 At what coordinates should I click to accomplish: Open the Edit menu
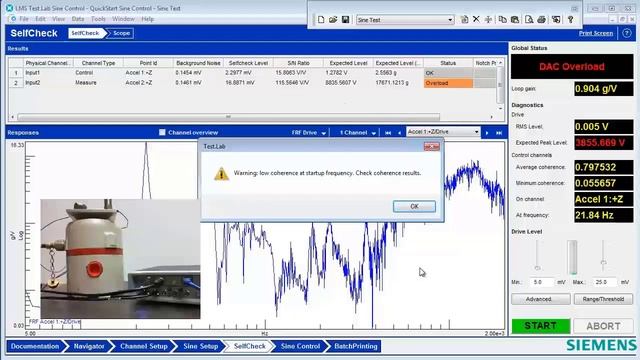(40, 19)
